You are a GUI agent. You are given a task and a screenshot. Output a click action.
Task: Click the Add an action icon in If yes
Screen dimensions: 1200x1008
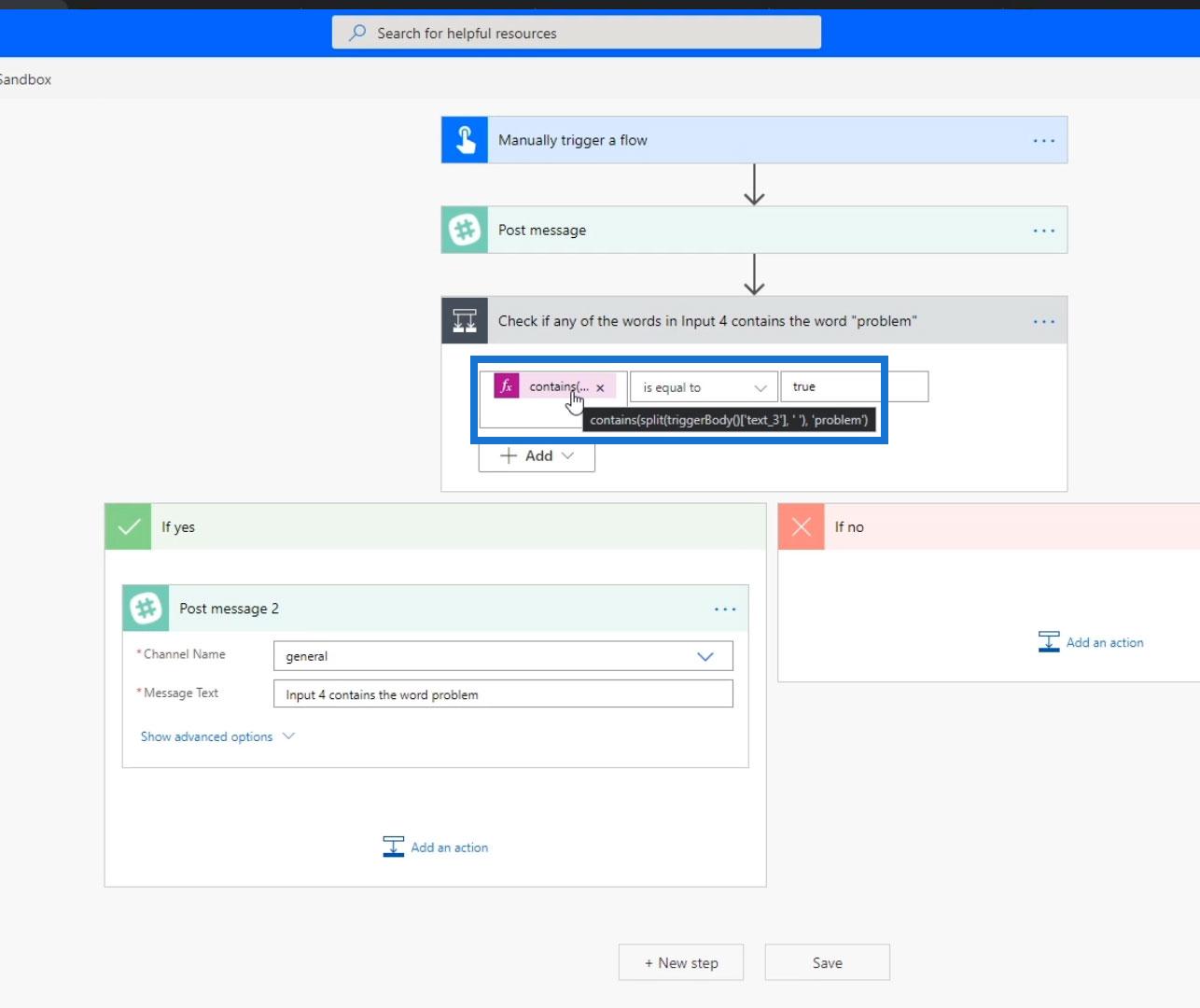(394, 847)
